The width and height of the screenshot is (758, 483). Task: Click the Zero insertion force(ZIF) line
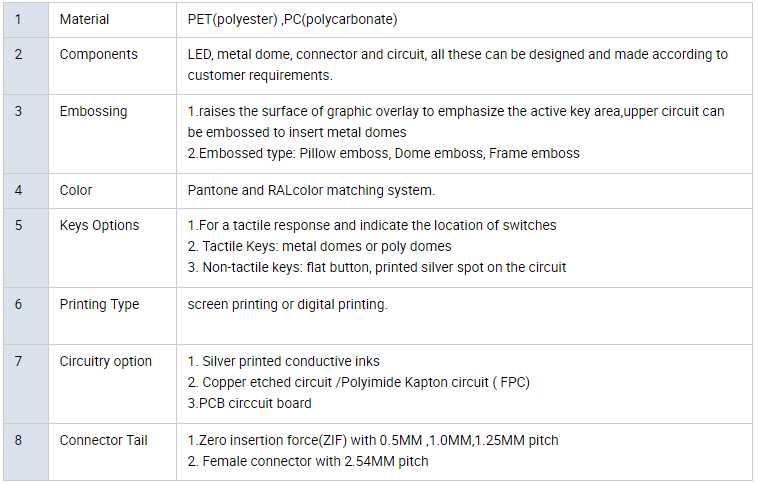[x=373, y=440]
